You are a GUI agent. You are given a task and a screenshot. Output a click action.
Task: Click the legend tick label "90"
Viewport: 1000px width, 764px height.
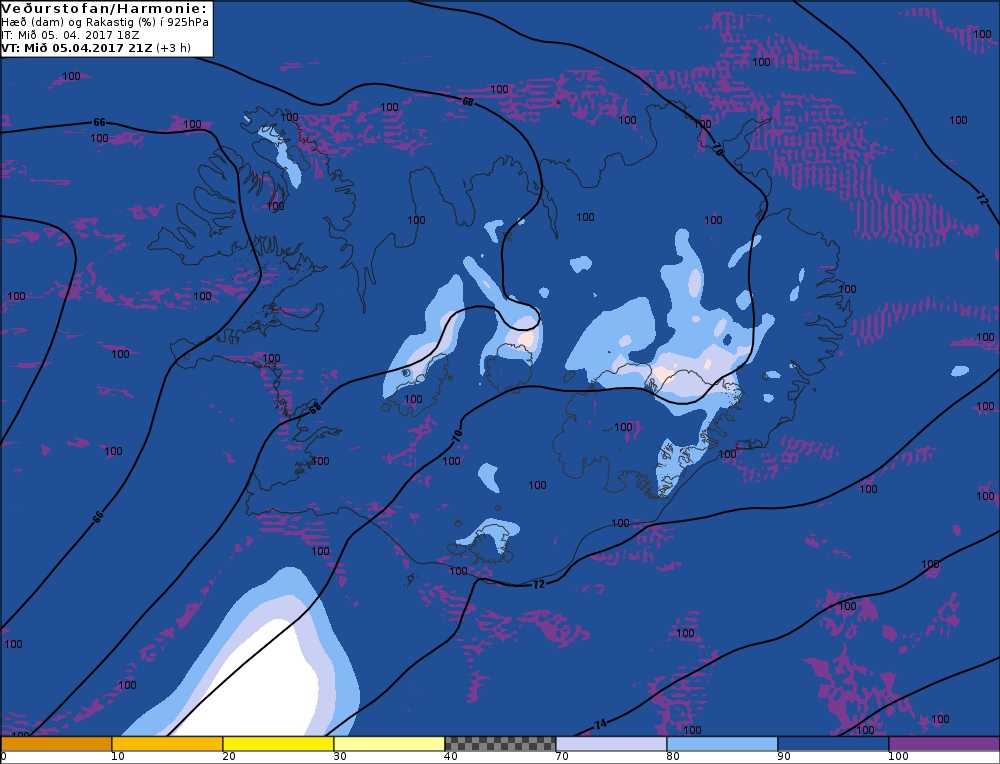click(x=783, y=757)
